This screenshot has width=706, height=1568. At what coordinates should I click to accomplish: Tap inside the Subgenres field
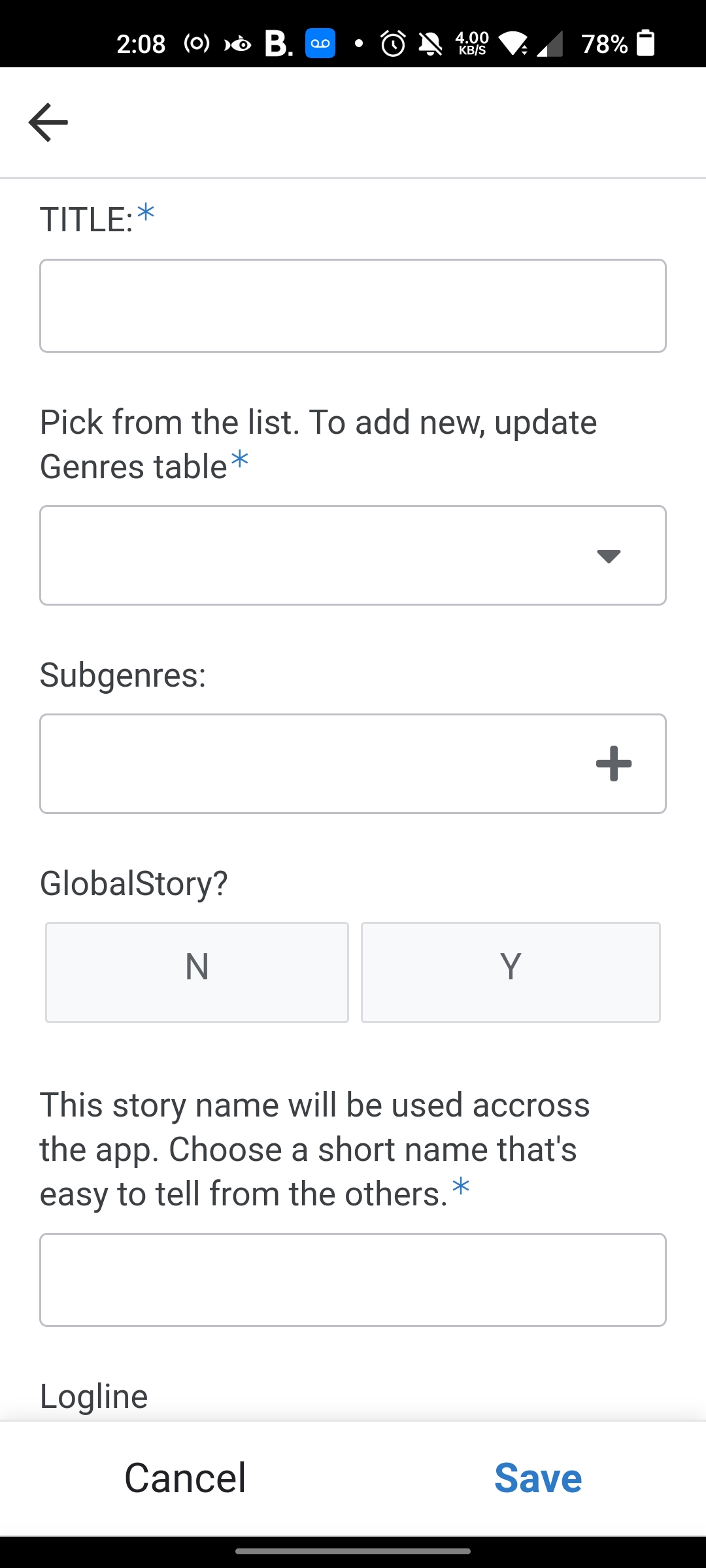pyautogui.click(x=307, y=764)
